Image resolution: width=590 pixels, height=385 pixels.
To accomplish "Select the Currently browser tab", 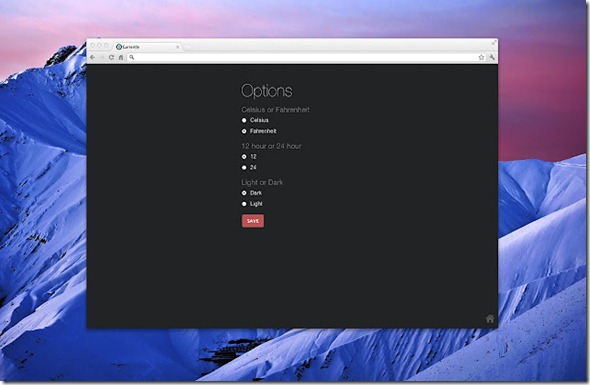I will (x=148, y=47).
